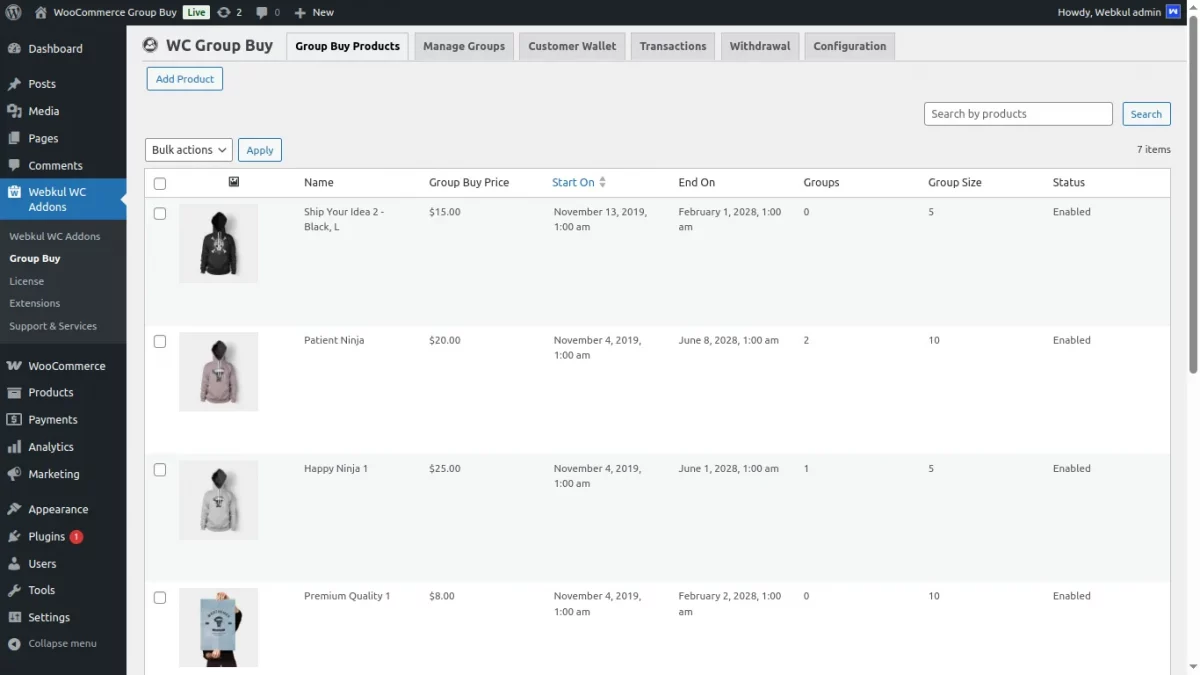Click the Search button next to the search box
Image resolution: width=1200 pixels, height=675 pixels.
pos(1146,114)
